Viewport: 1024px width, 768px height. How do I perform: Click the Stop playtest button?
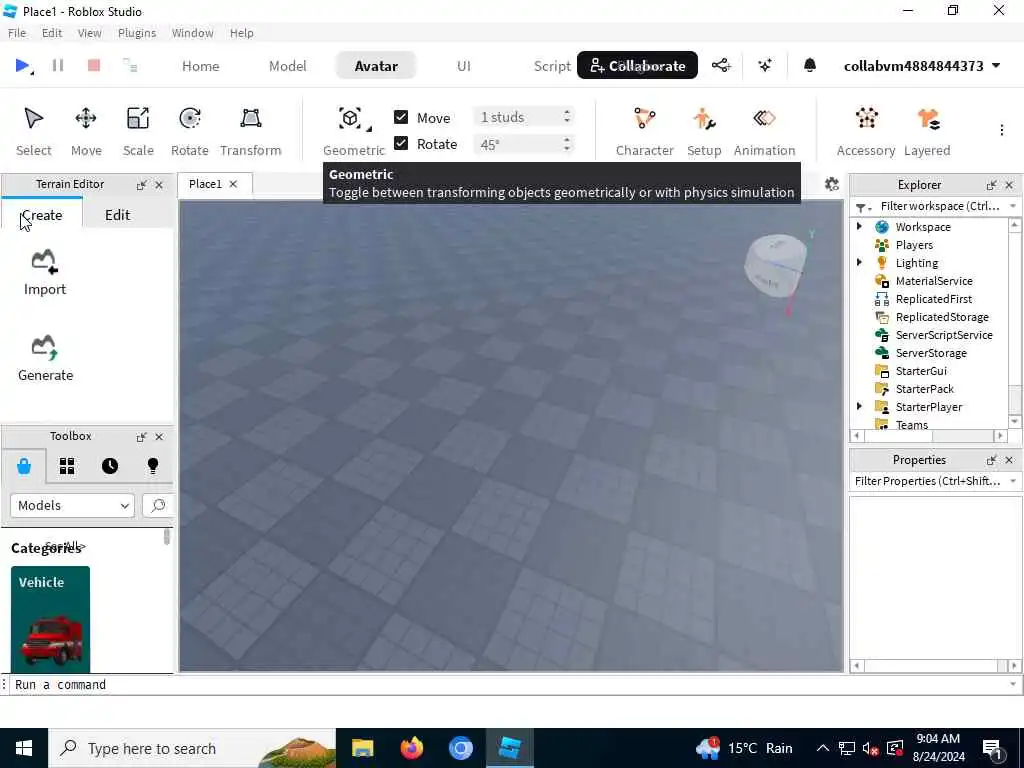pos(94,65)
